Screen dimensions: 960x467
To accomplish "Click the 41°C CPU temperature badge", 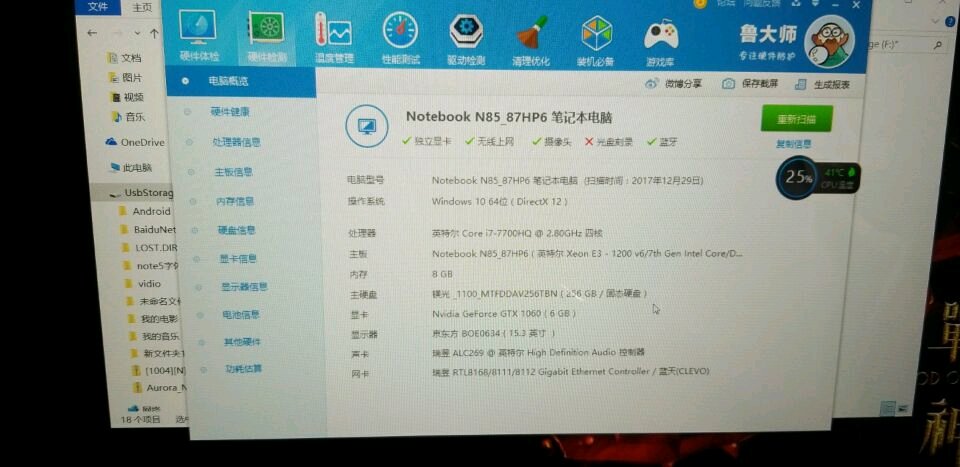I will point(838,178).
